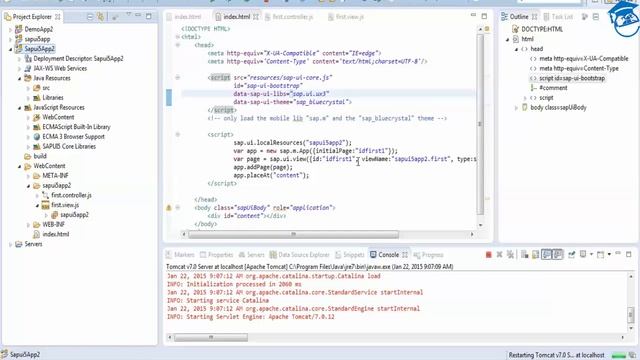Switch to the Snippets tab
This screenshot has width=640, height=360.
[350, 255]
